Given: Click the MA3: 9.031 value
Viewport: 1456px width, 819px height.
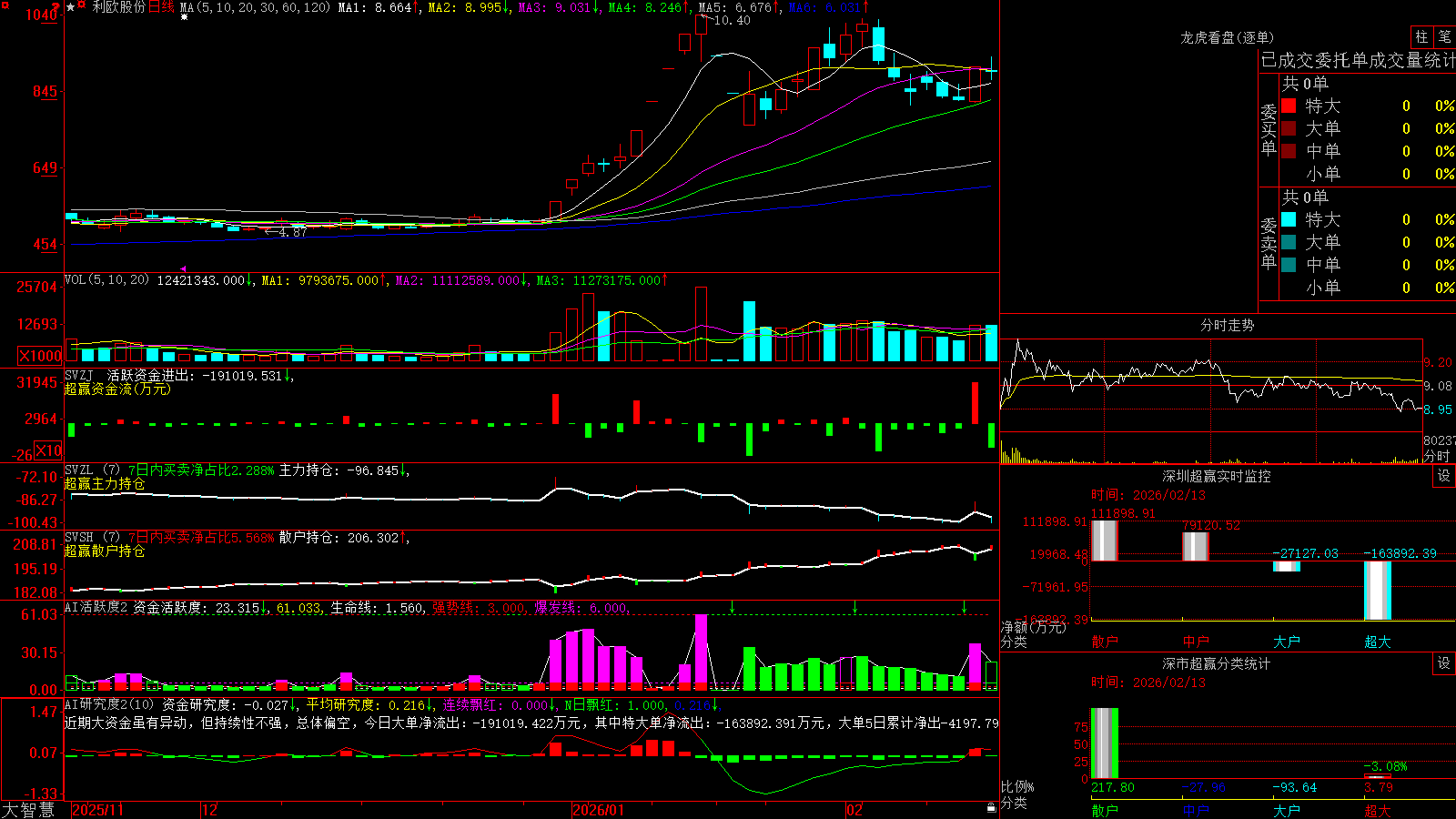Looking at the screenshot, I should 554,7.
